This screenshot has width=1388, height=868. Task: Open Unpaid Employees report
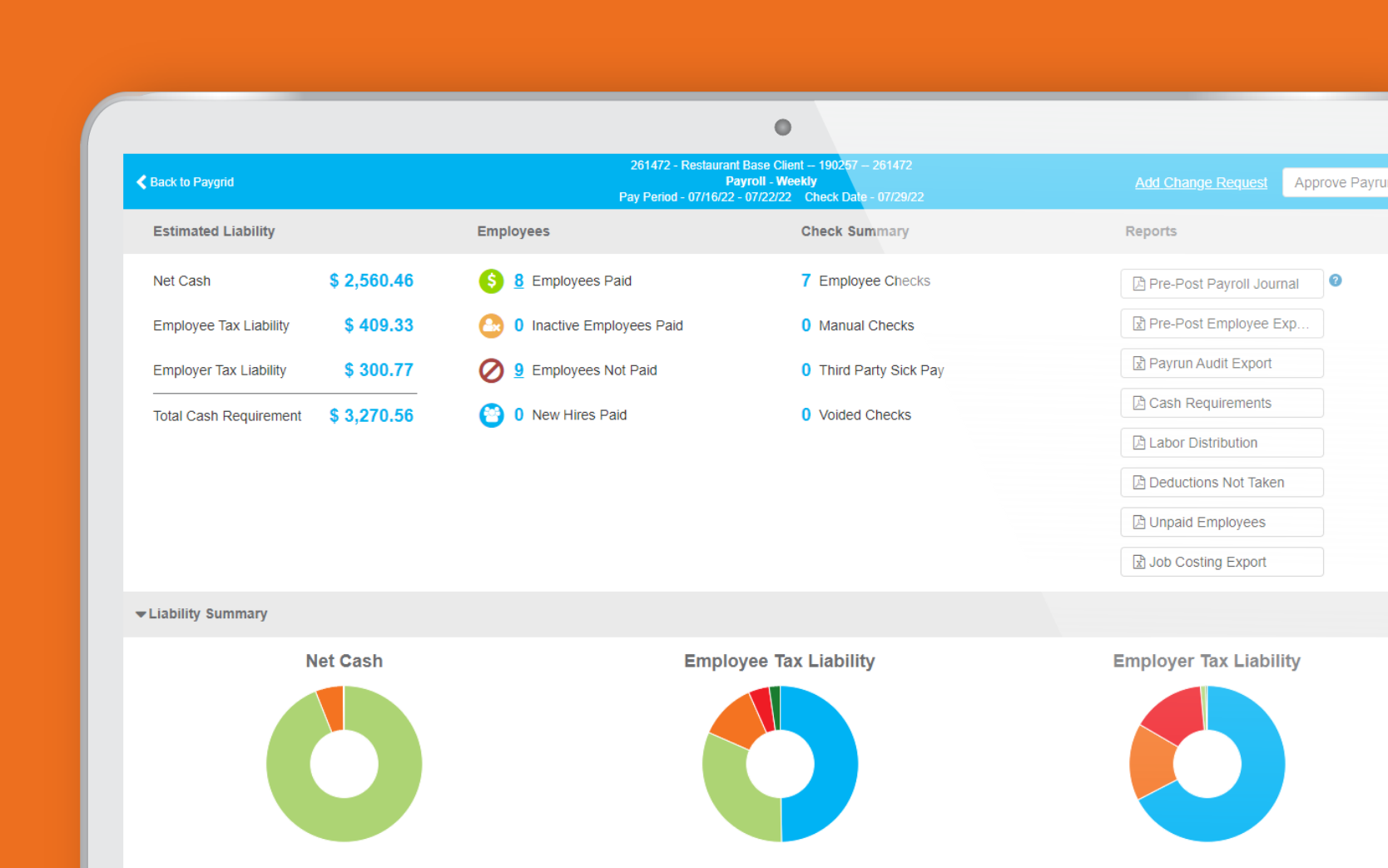(x=1222, y=523)
